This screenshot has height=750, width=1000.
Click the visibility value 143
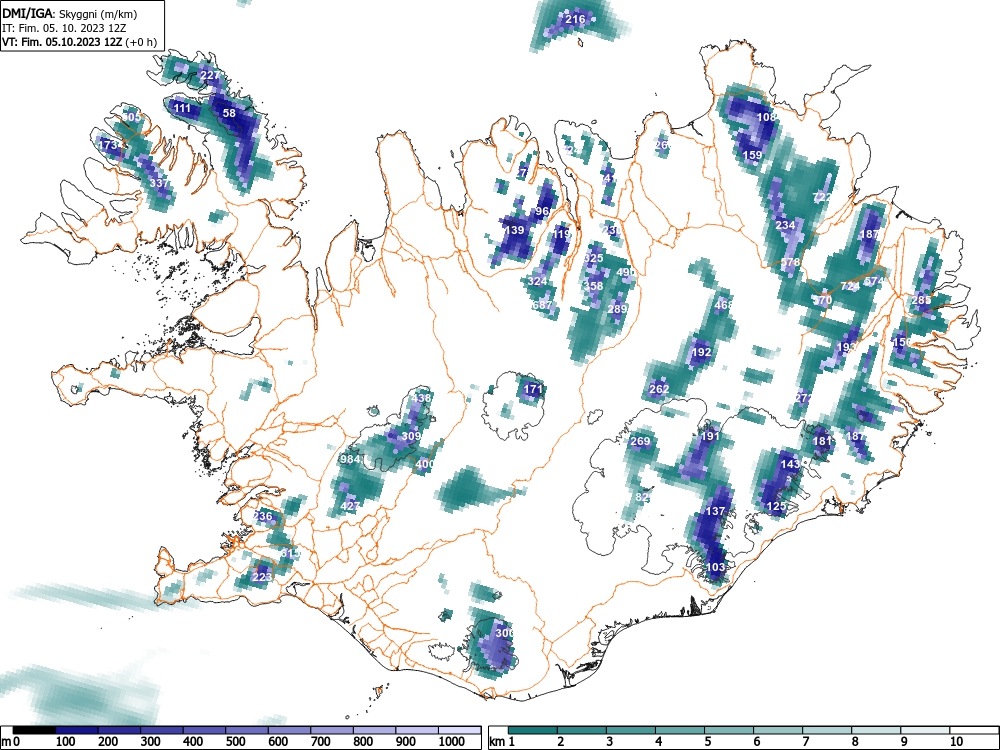click(790, 464)
